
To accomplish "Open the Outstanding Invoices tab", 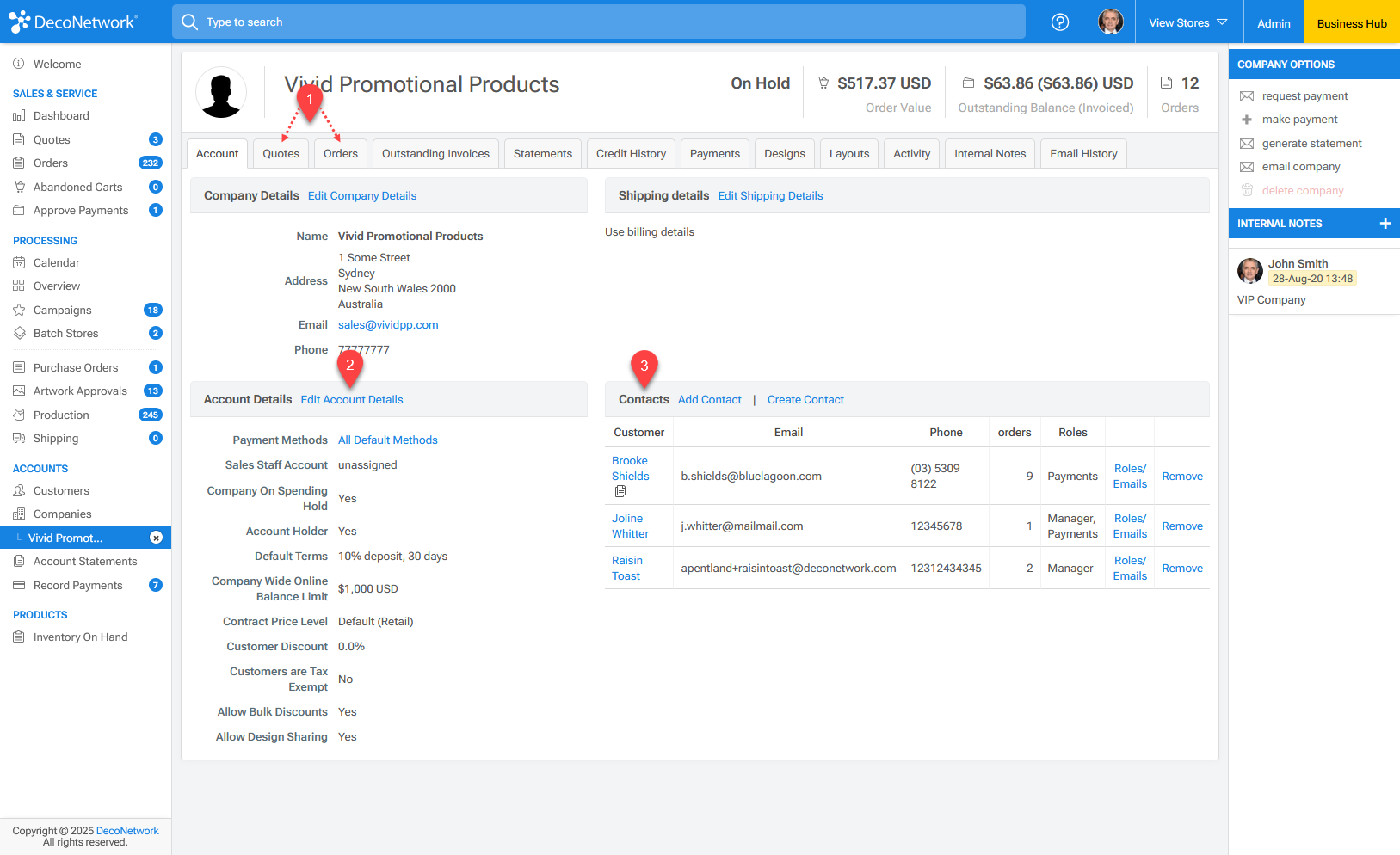I will [x=435, y=153].
